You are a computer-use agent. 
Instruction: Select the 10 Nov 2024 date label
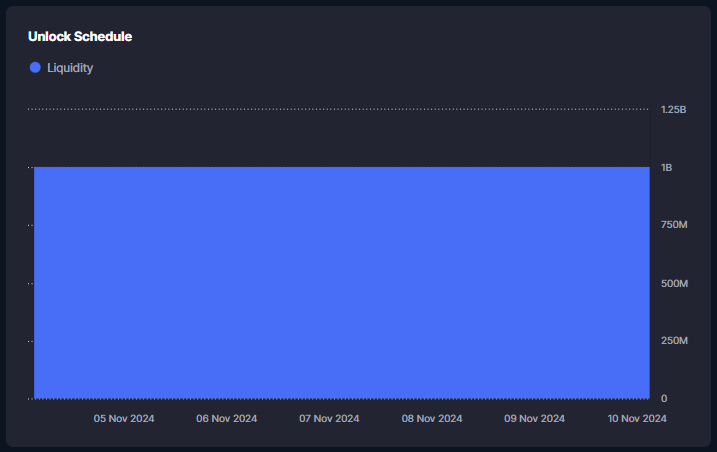636,419
